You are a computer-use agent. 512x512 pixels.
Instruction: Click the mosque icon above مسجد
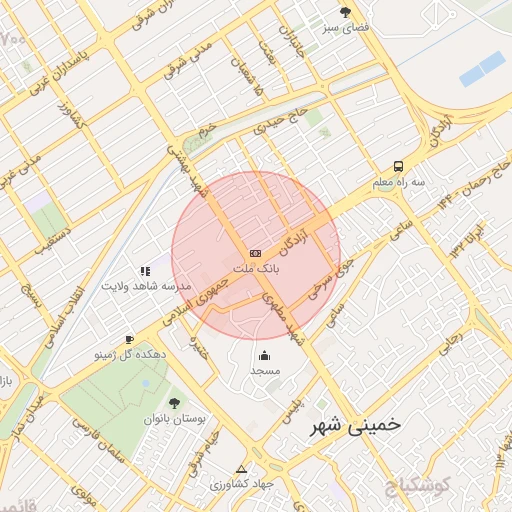pos(264,356)
